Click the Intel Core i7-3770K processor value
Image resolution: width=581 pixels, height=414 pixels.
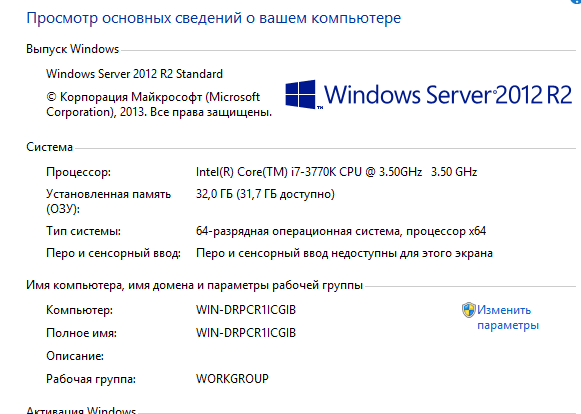point(336,172)
